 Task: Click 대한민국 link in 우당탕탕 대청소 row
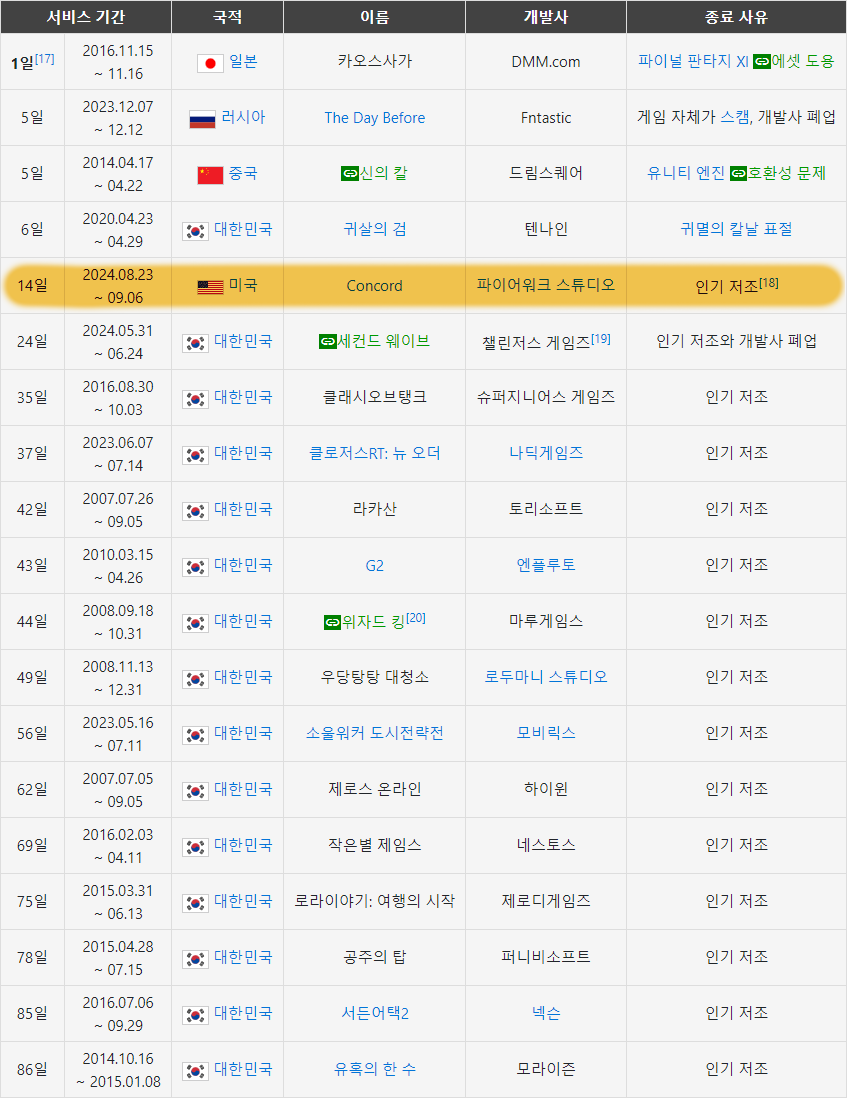[243, 677]
